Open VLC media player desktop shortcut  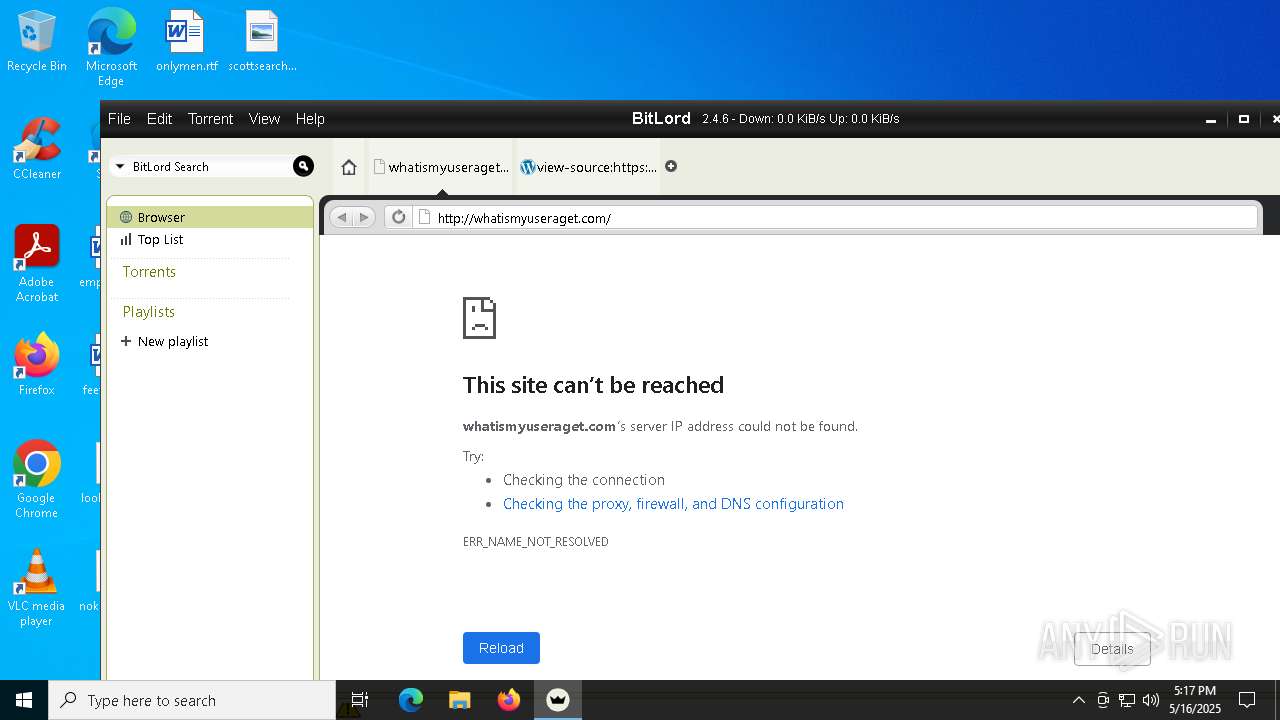pos(37,588)
